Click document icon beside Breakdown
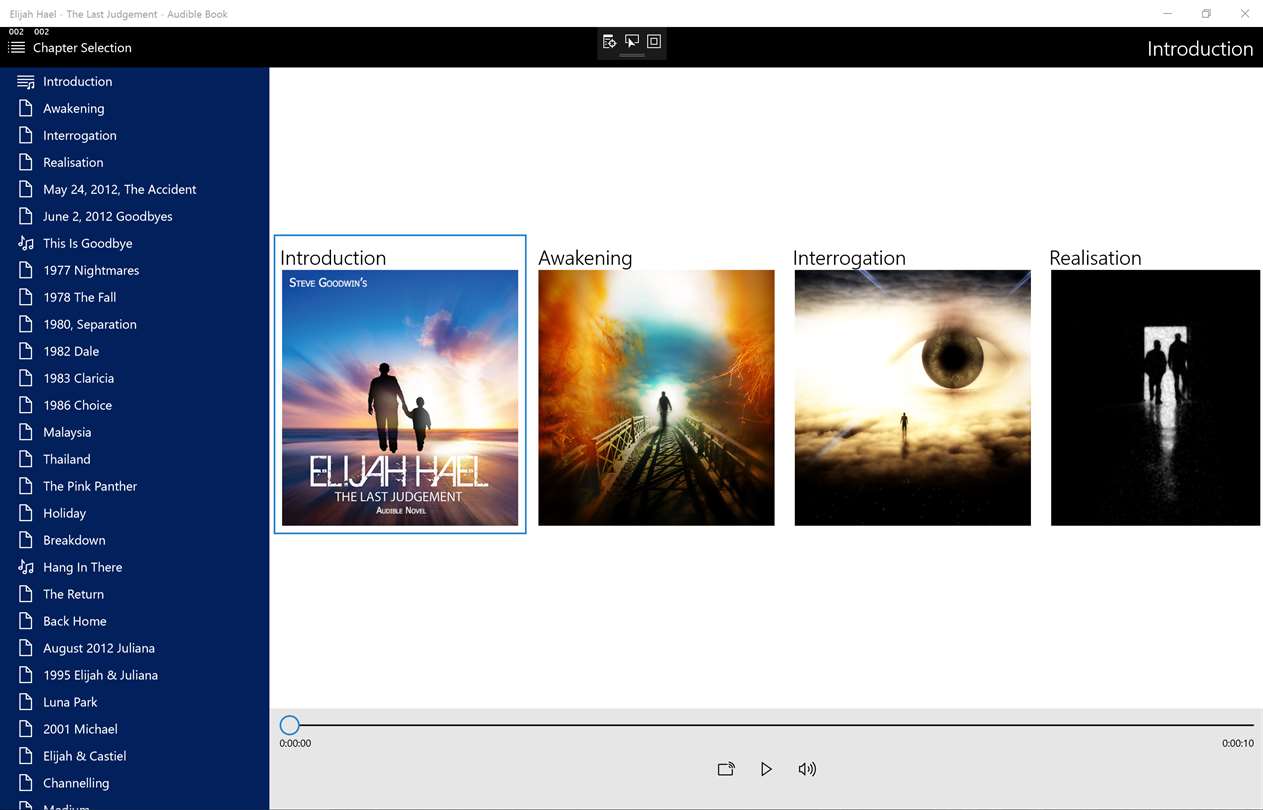 (26, 540)
